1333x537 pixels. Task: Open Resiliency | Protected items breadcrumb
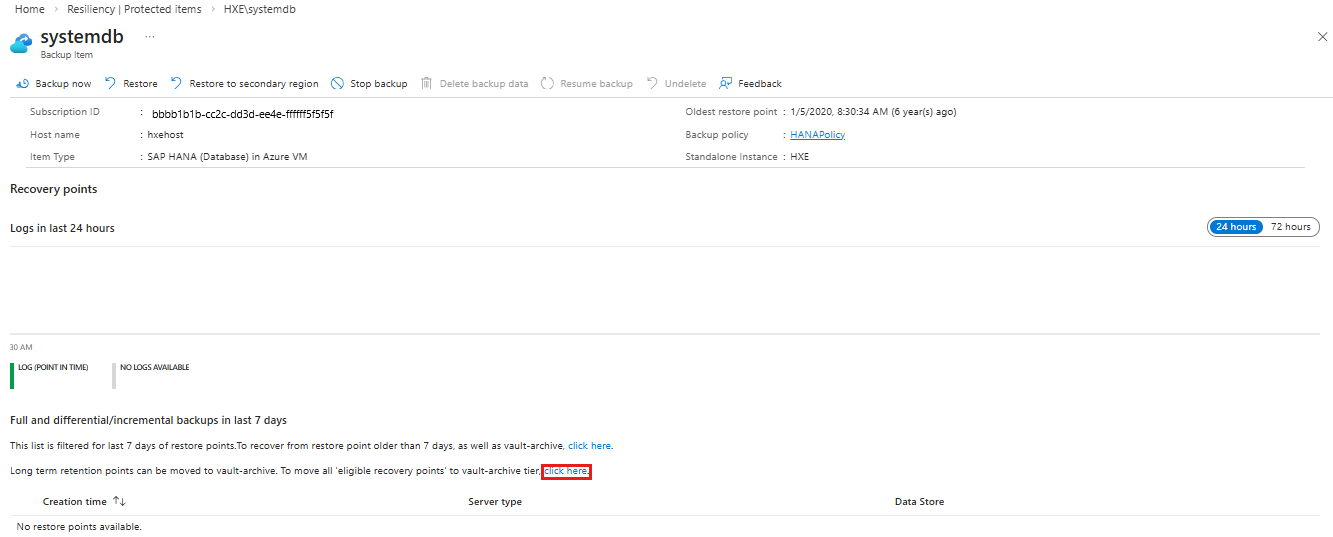(x=134, y=9)
